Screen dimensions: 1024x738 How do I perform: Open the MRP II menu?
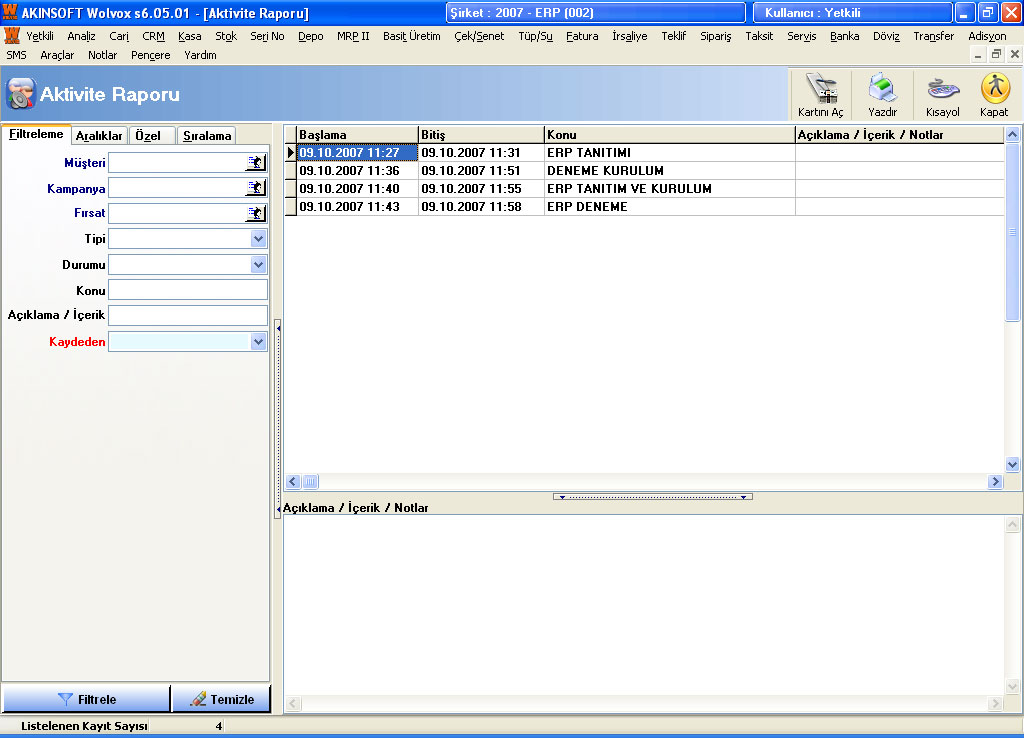coord(353,37)
